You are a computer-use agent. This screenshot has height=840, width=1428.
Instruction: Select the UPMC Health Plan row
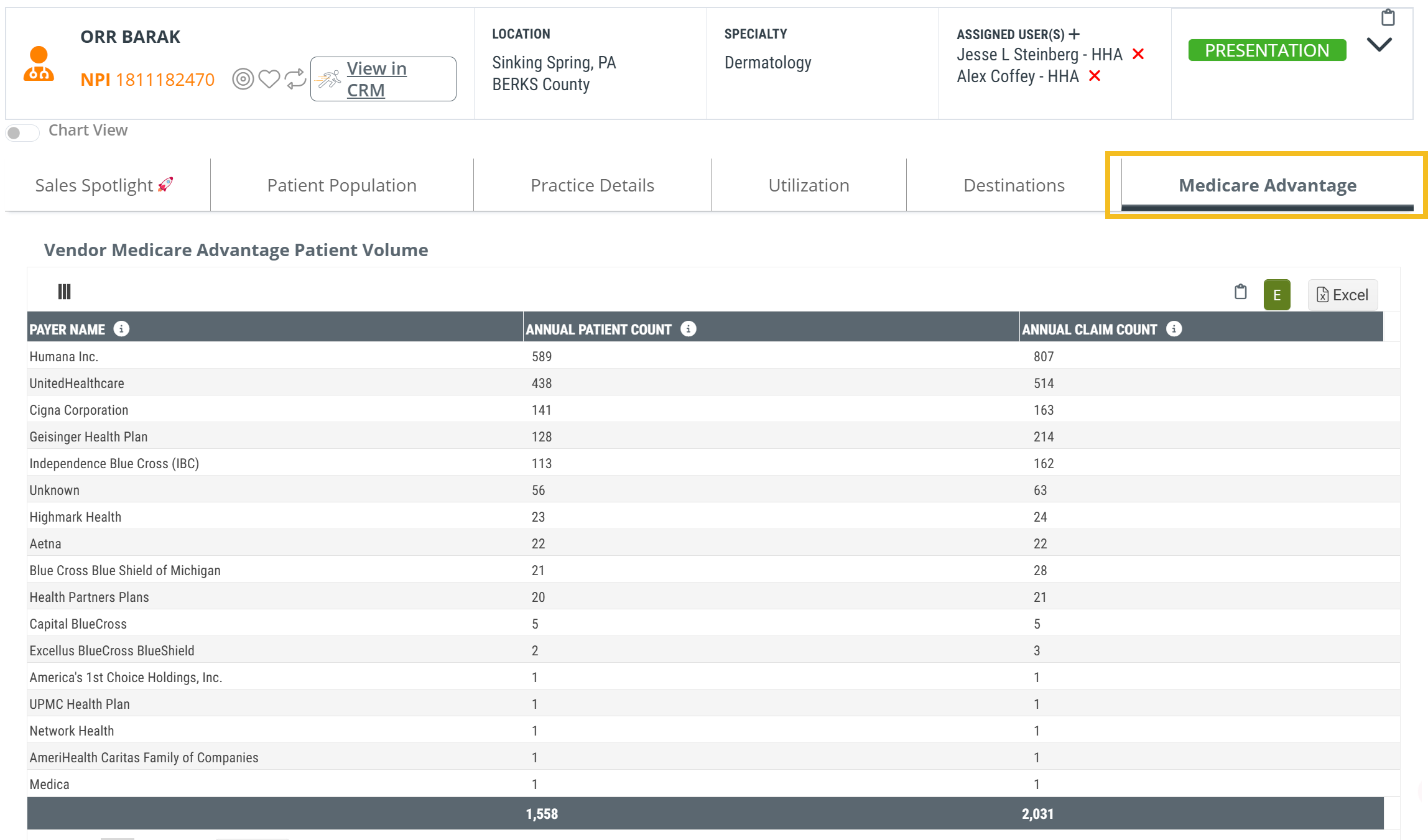713,704
